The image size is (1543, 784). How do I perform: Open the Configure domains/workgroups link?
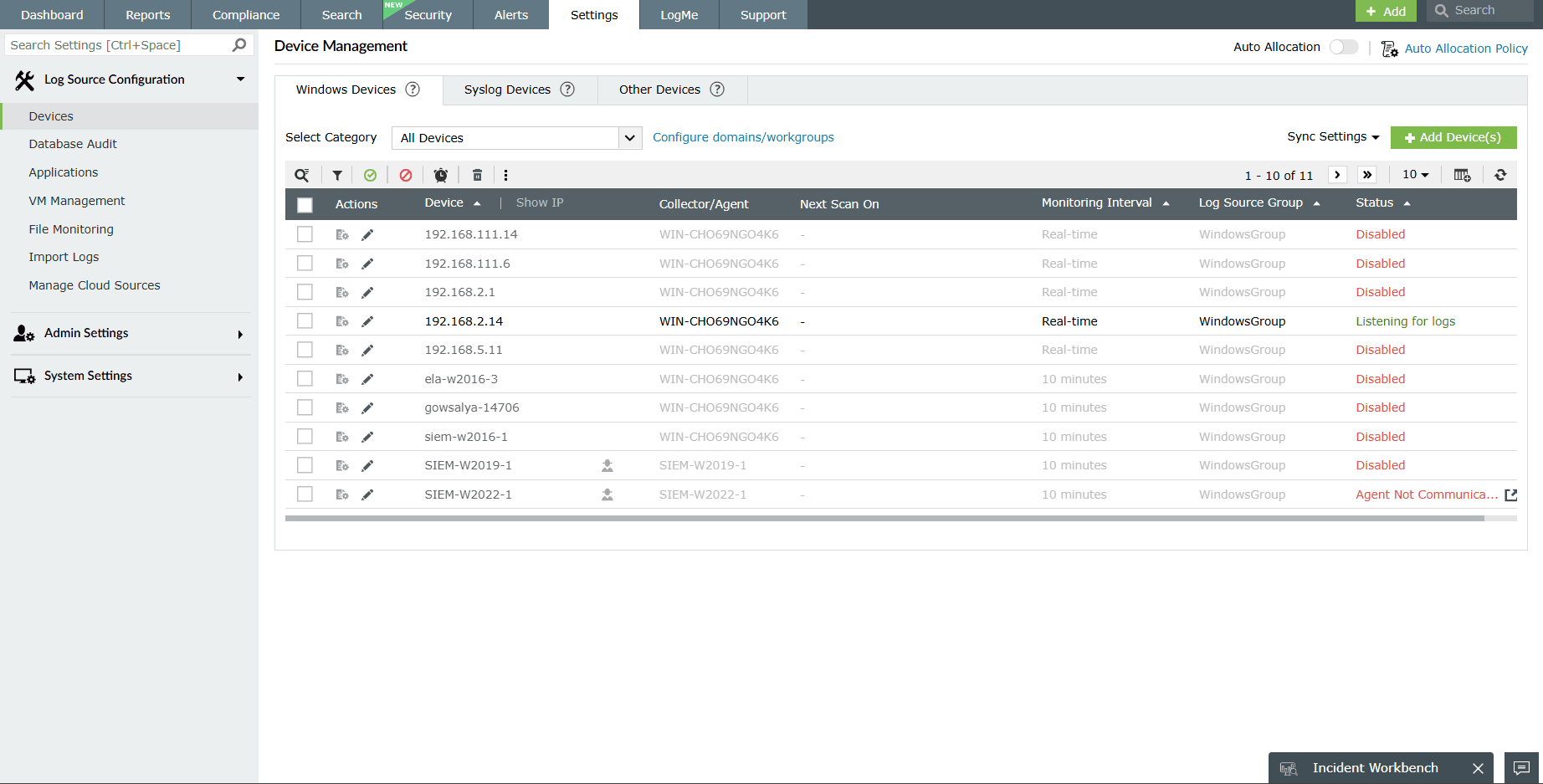(743, 137)
